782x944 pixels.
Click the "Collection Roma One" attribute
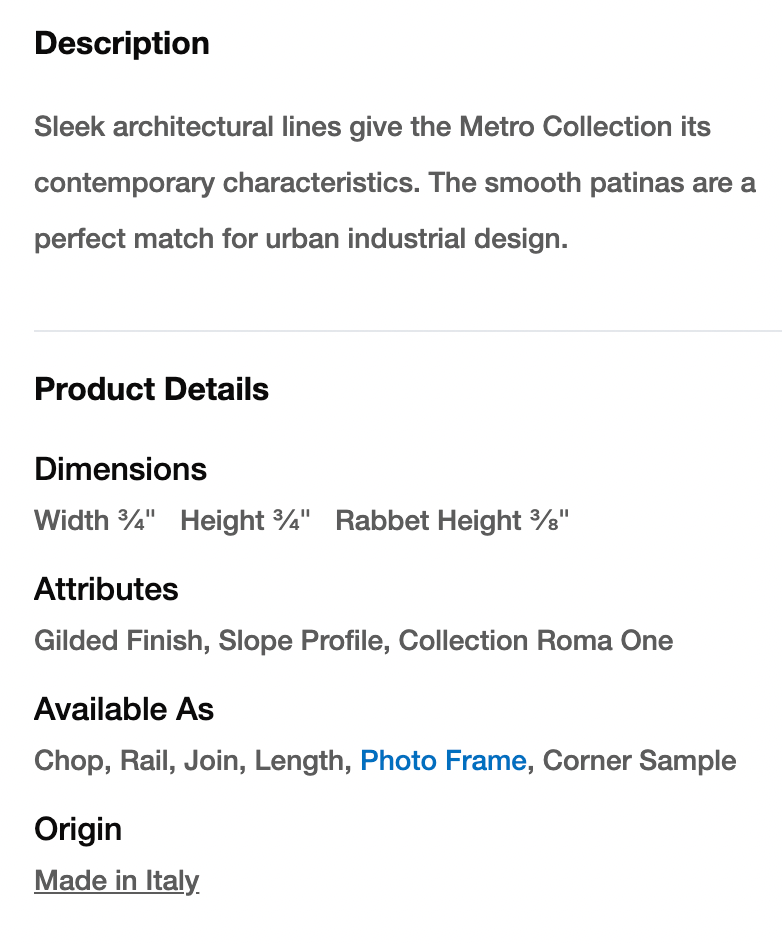536,641
